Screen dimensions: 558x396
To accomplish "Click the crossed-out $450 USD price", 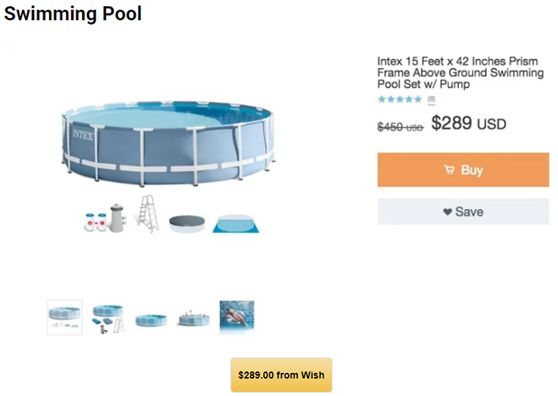I will click(400, 127).
